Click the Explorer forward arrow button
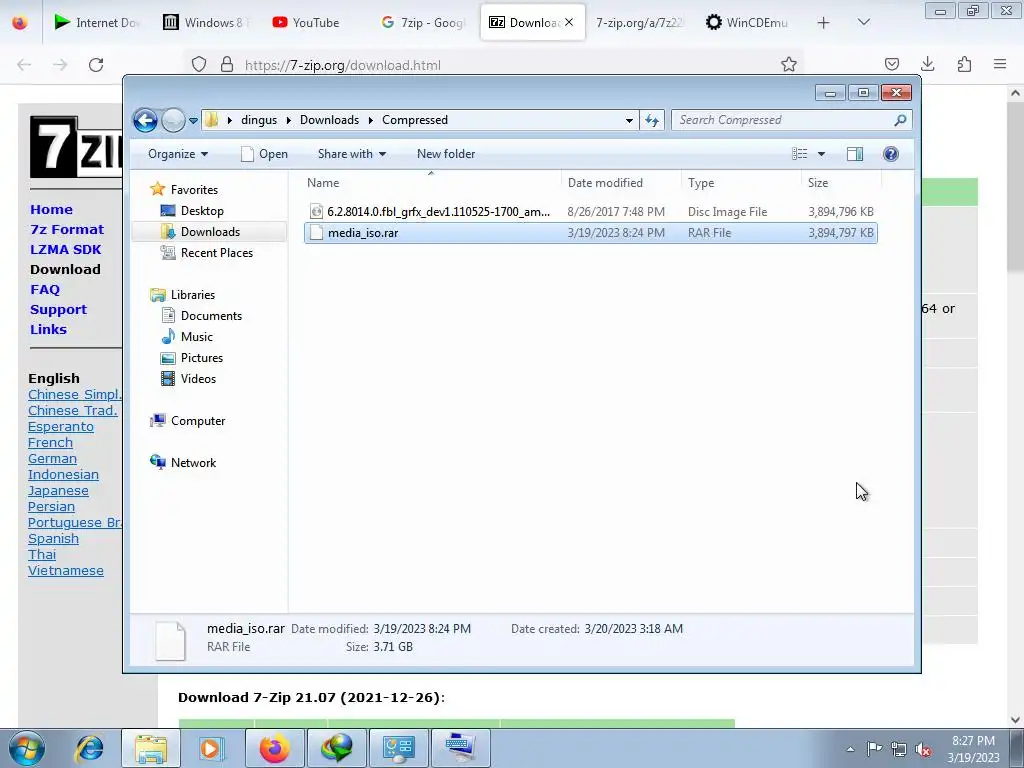 [x=173, y=120]
